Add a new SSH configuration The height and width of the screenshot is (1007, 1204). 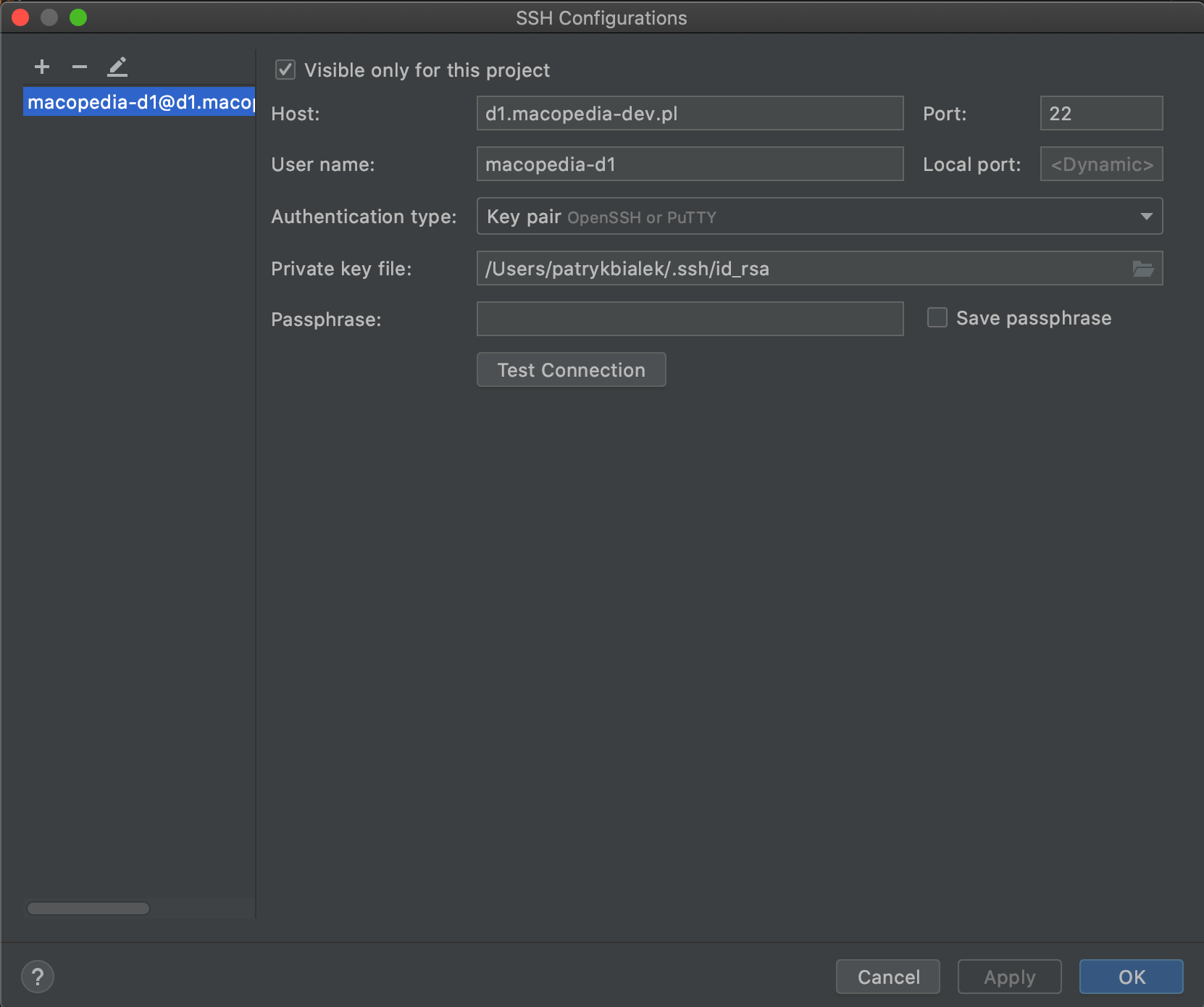click(x=42, y=67)
